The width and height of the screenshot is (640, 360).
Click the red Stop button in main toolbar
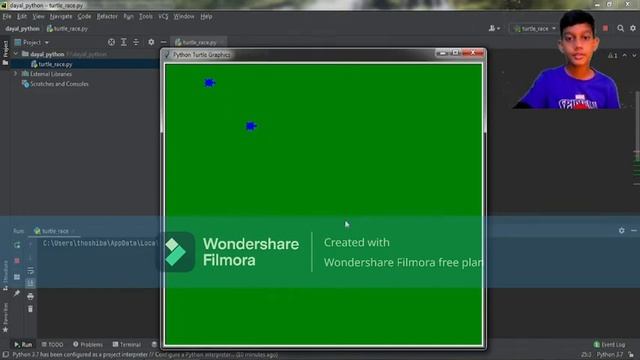click(x=605, y=28)
